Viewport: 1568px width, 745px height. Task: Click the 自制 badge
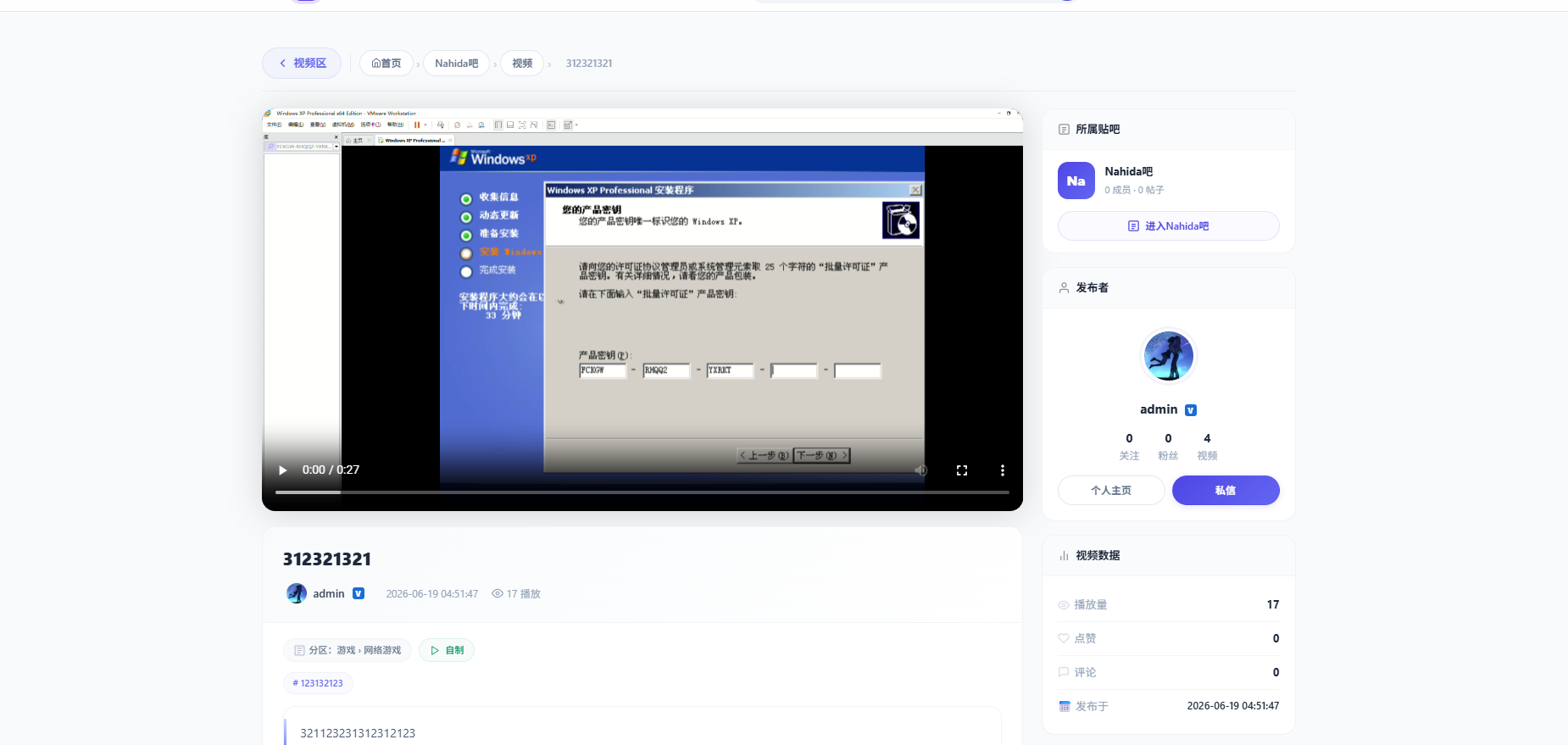tap(447, 650)
